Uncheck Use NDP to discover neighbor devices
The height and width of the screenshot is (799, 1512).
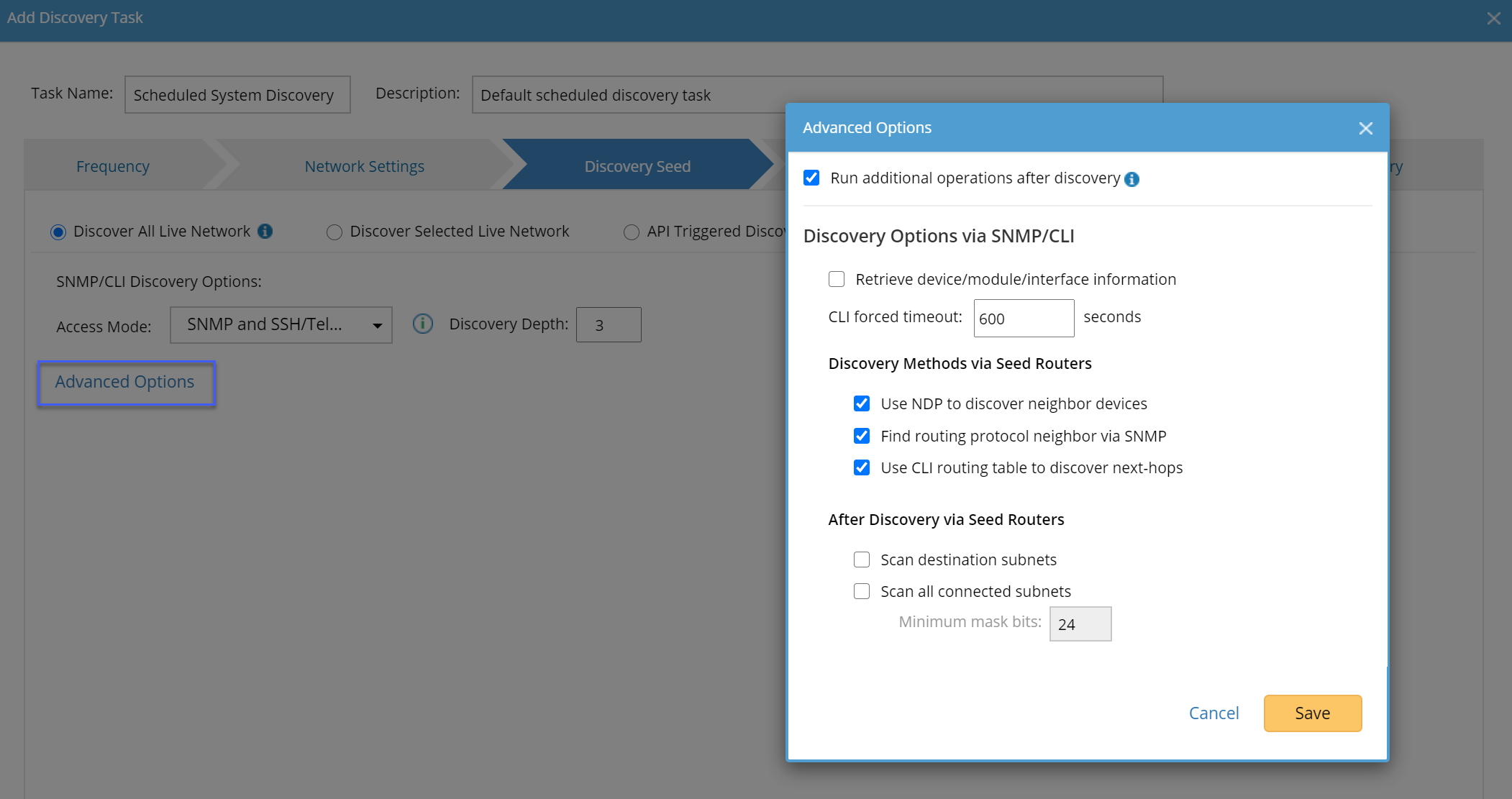862,403
